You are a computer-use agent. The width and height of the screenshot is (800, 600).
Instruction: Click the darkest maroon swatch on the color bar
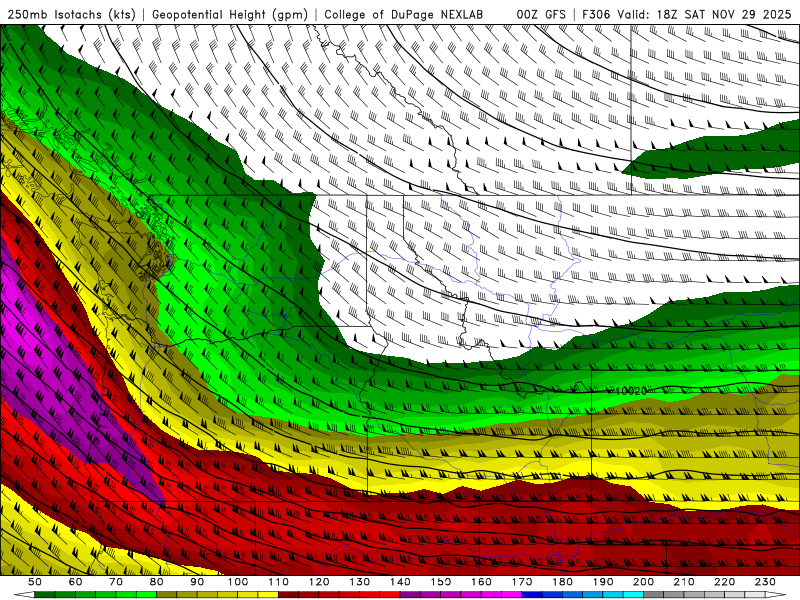pyautogui.click(x=288, y=594)
